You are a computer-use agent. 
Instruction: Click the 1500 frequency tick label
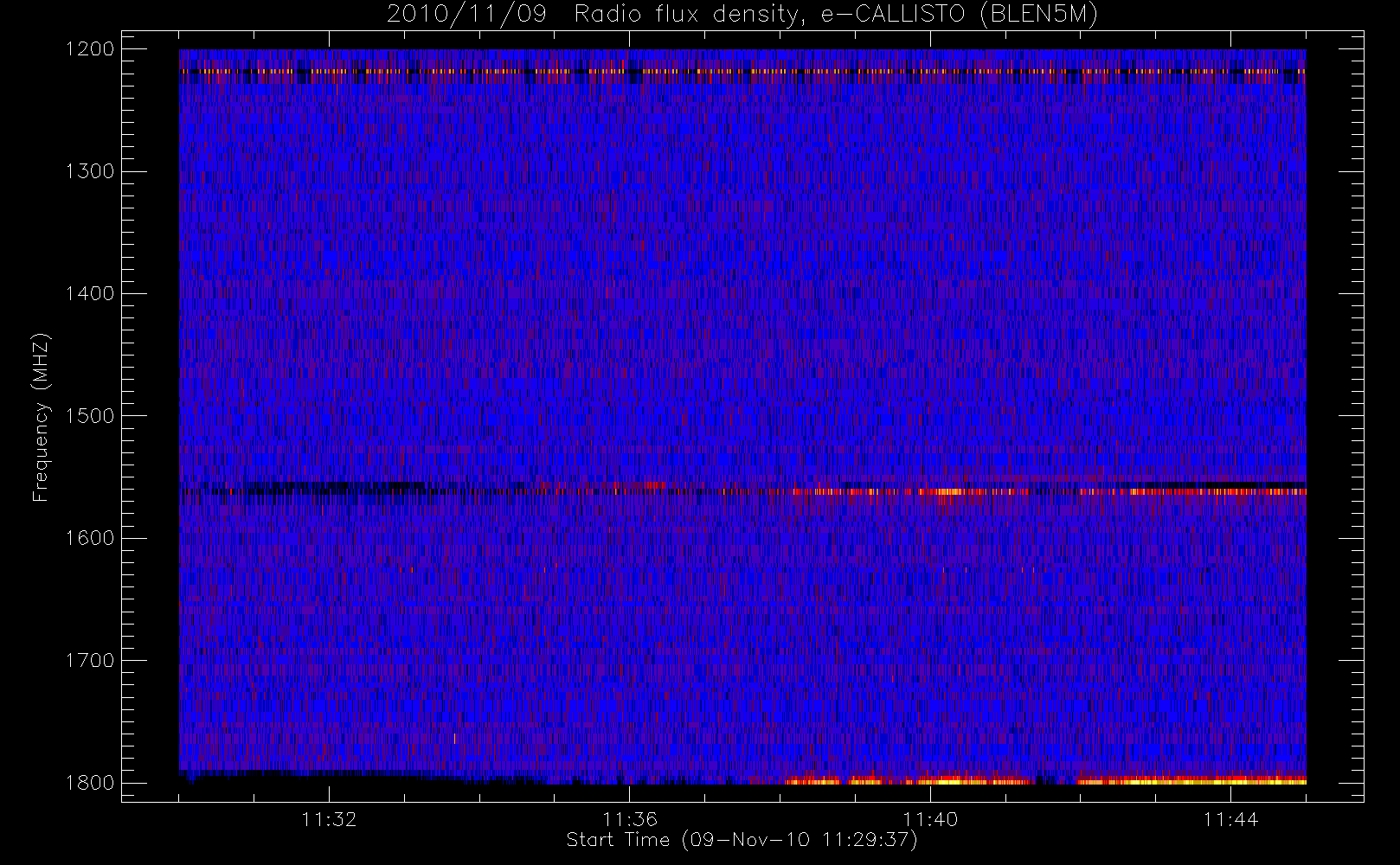(90, 416)
